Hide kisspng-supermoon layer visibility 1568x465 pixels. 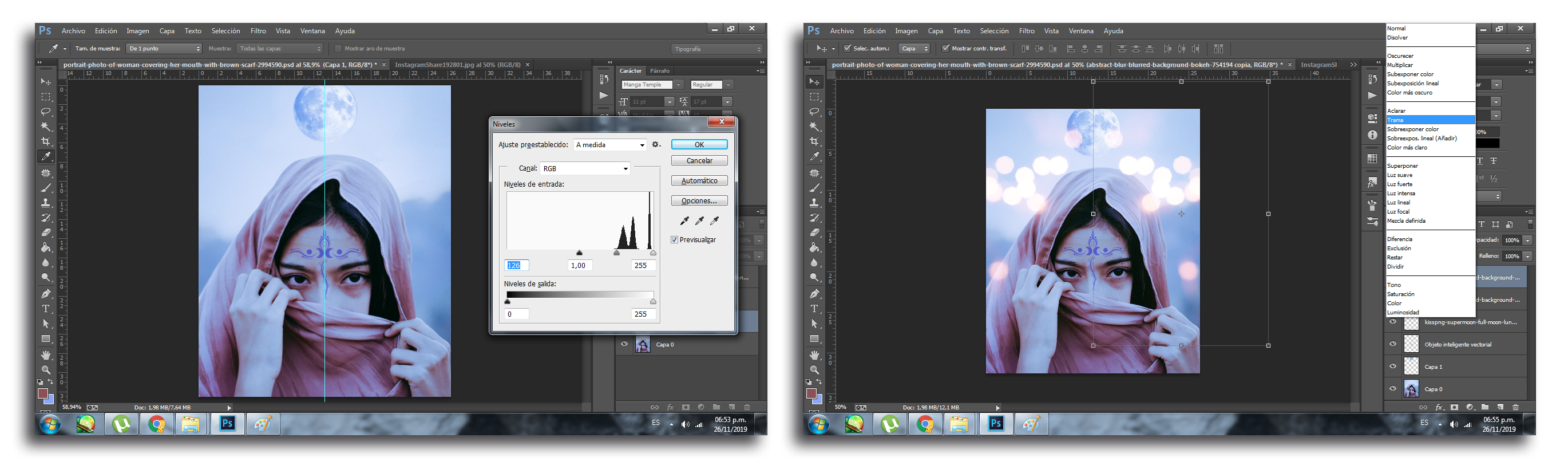[x=1393, y=322]
